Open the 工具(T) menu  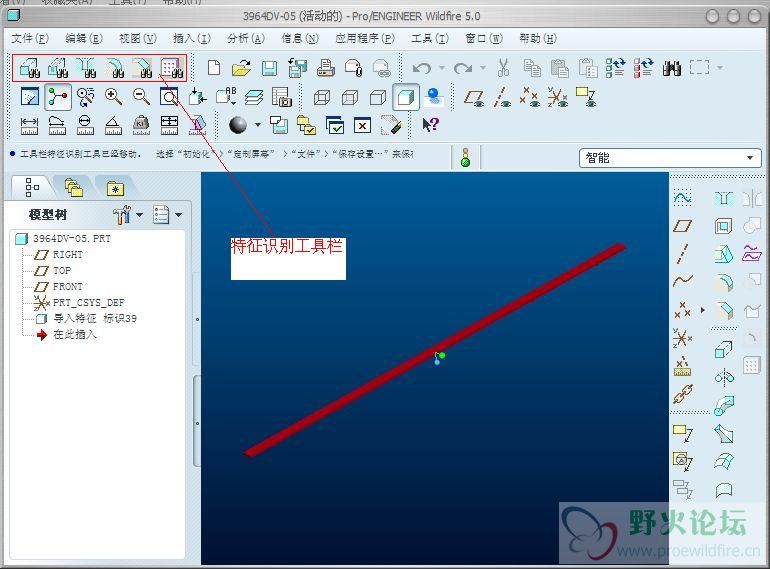coord(430,38)
